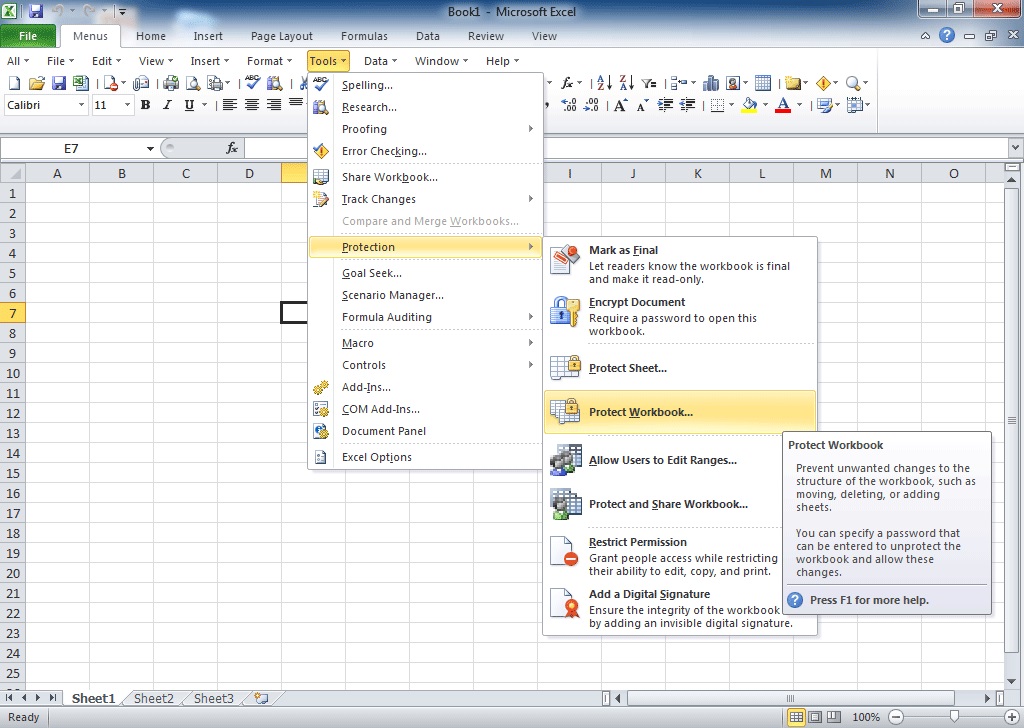Click the Sort A to Z ascending icon

606,83
